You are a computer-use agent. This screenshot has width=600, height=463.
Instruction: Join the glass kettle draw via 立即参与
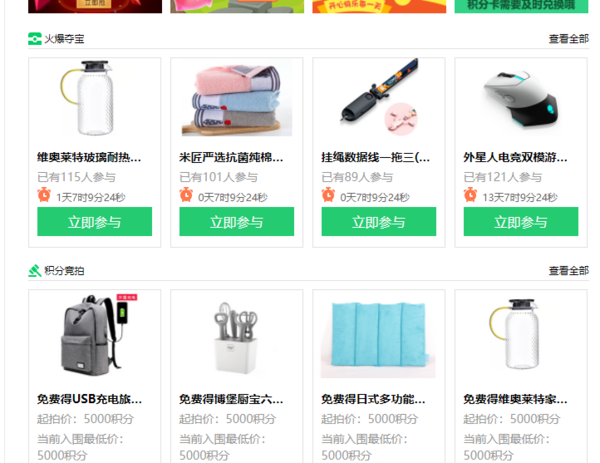point(95,222)
